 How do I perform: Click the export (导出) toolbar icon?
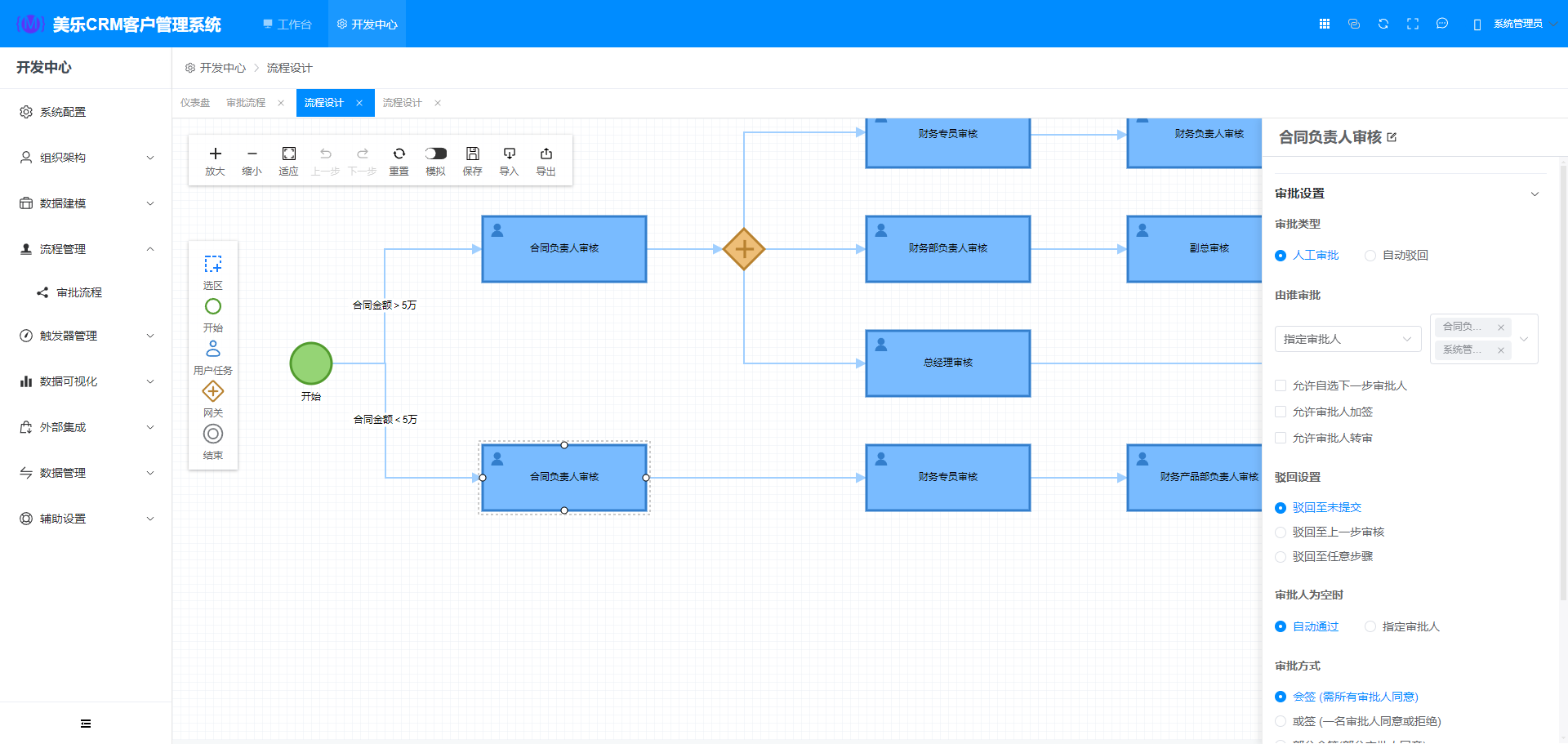[x=546, y=154]
